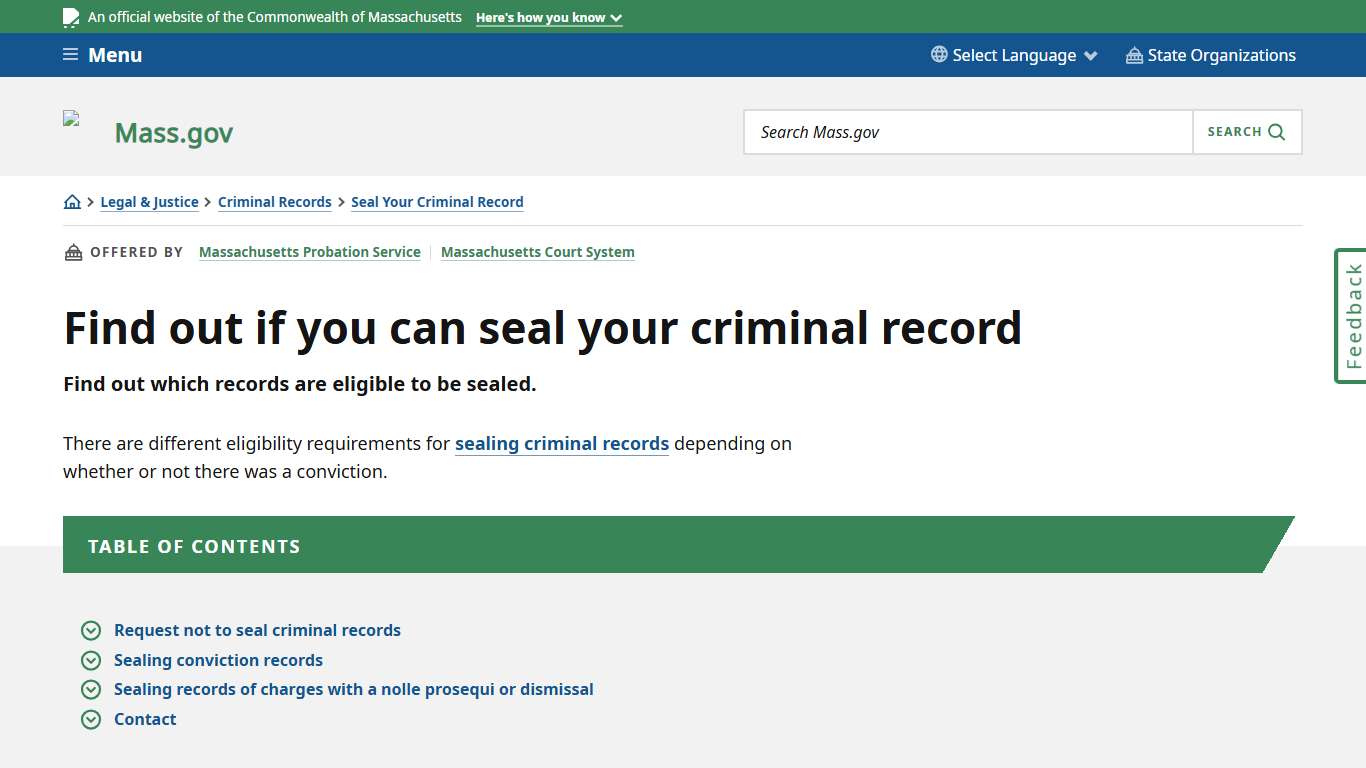Click the magnifier icon in the search button

(x=1275, y=131)
